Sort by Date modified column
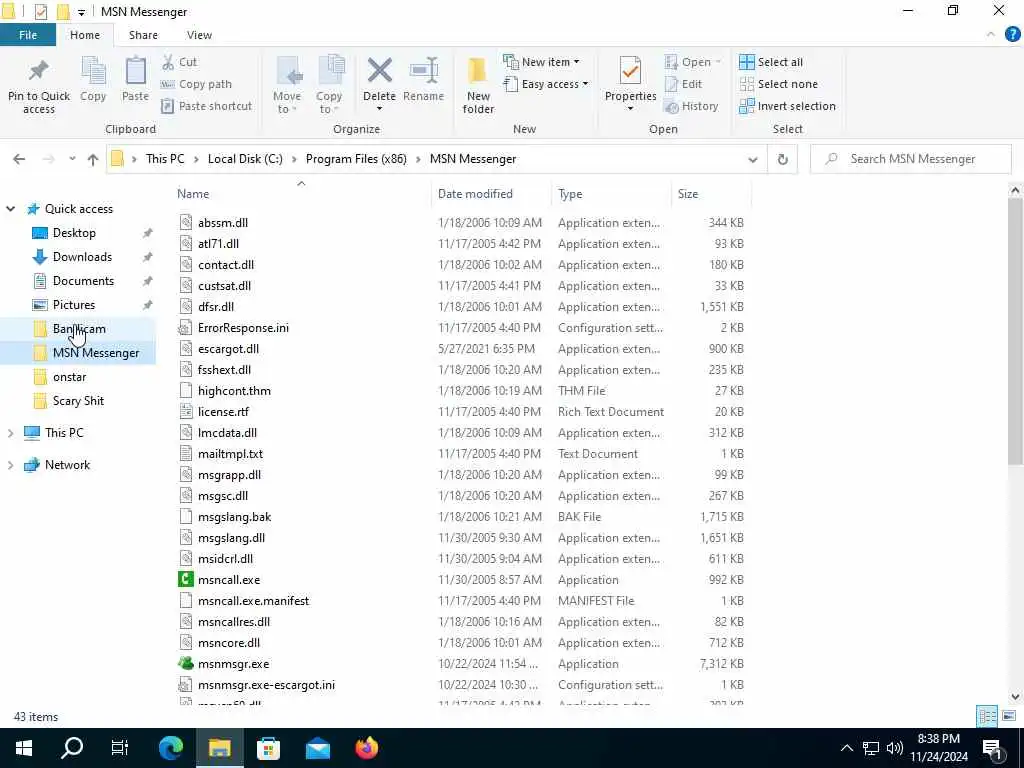 click(475, 194)
